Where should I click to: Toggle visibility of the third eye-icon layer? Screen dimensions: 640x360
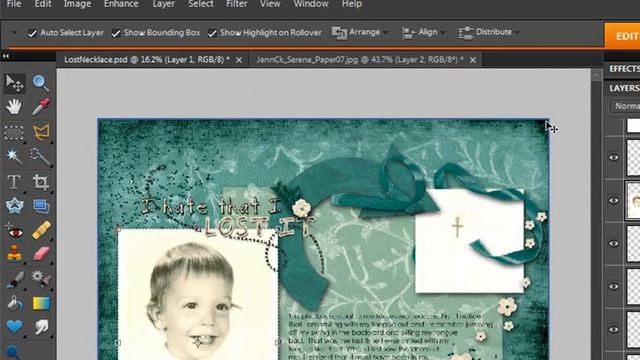pos(613,243)
